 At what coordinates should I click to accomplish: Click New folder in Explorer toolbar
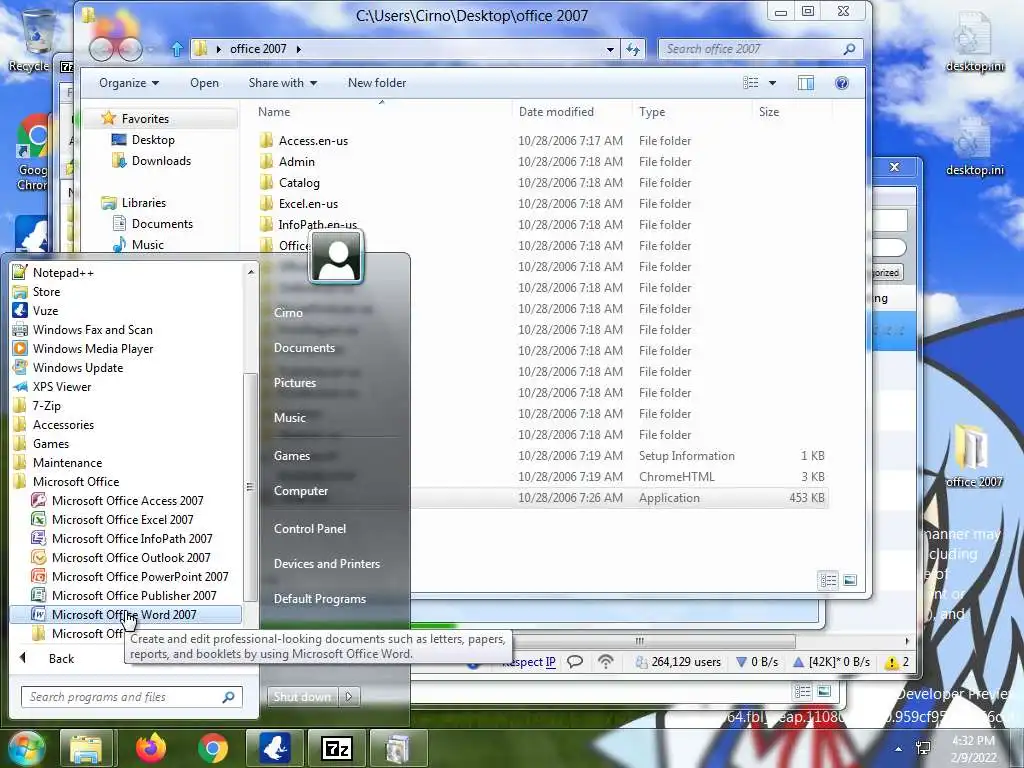(x=377, y=83)
